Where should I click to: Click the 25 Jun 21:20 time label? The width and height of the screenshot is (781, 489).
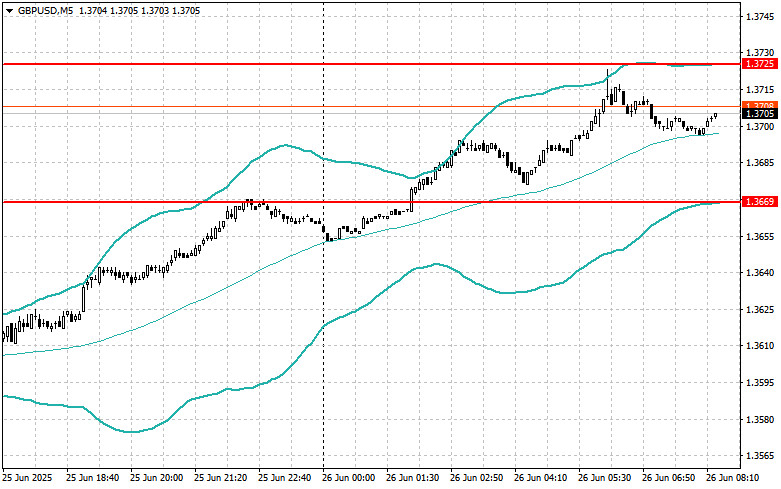(221, 478)
